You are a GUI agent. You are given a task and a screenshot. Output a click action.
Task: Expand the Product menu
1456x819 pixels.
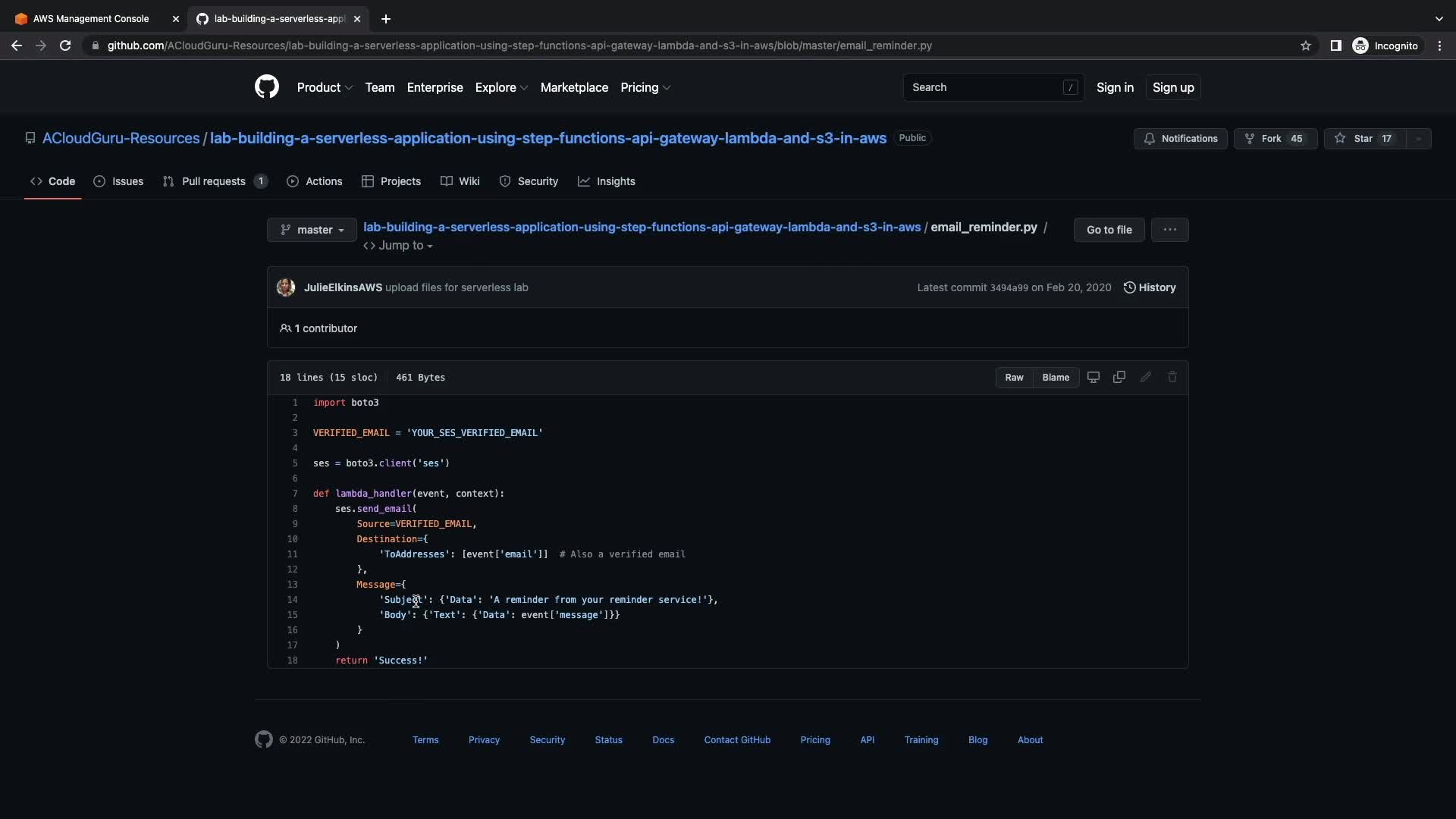pyautogui.click(x=325, y=88)
